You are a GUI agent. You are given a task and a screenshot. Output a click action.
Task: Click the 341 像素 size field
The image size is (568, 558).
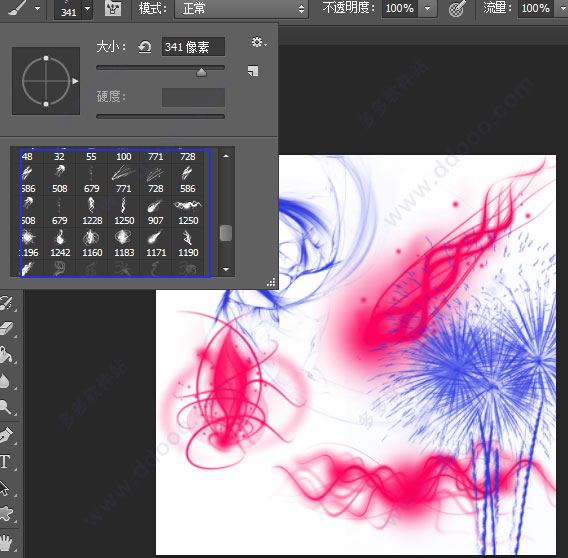pyautogui.click(x=193, y=47)
